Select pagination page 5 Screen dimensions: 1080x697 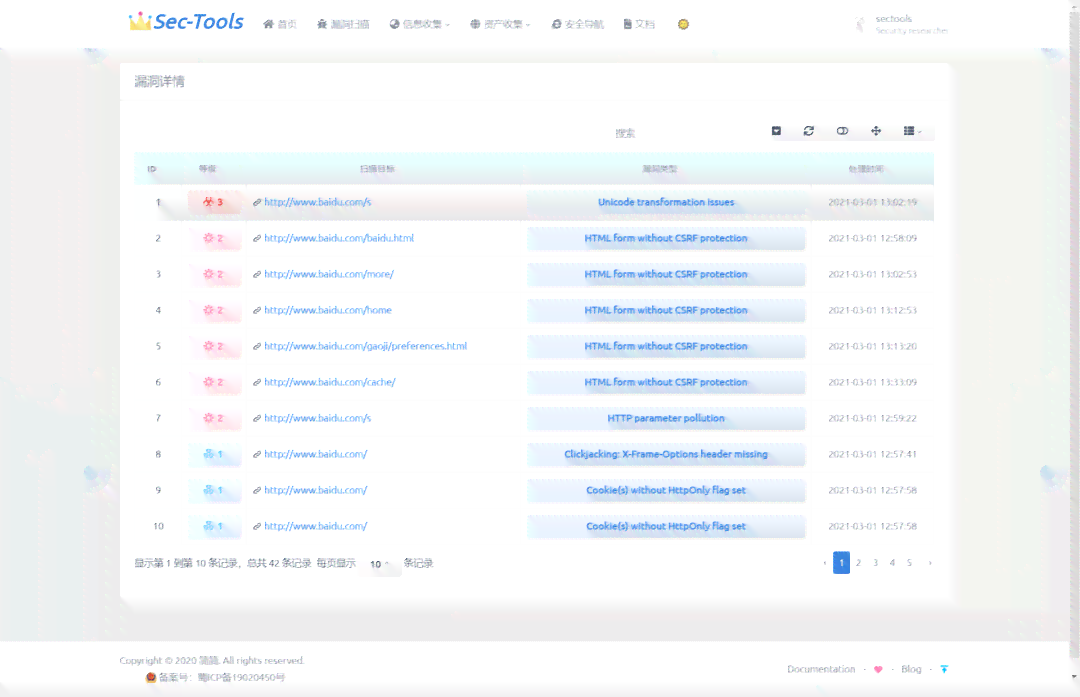coord(909,563)
